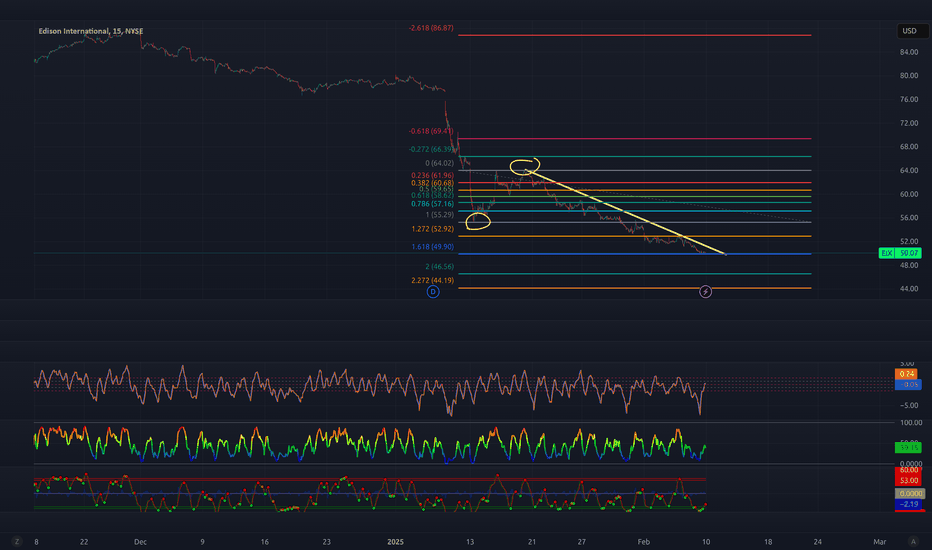The height and width of the screenshot is (550, 932).
Task: Select the 1.272 (52.92) Fibonacci label
Action: [x=432, y=229]
